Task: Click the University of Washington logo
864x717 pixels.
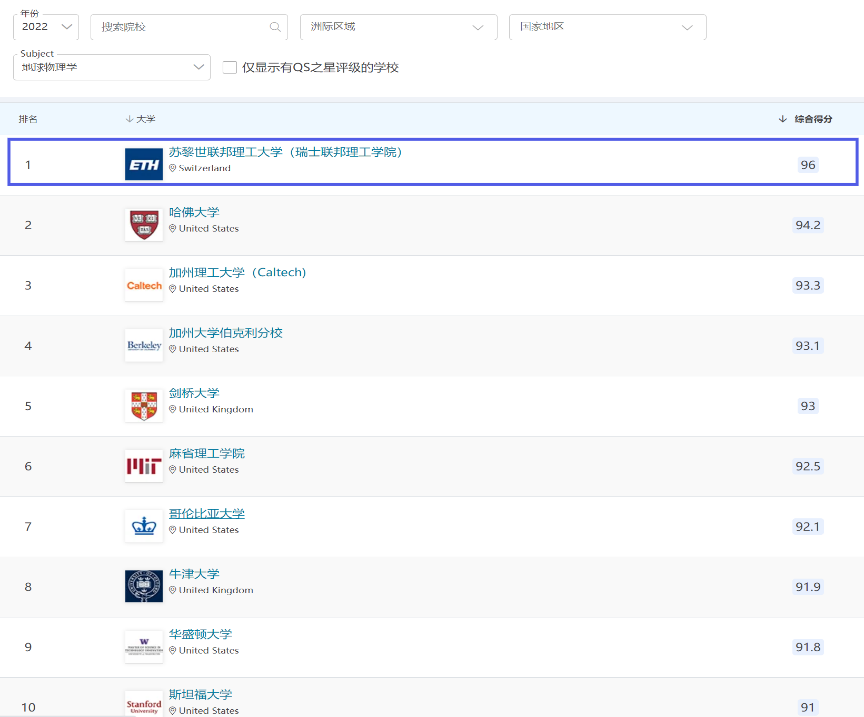Action: pyautogui.click(x=144, y=647)
